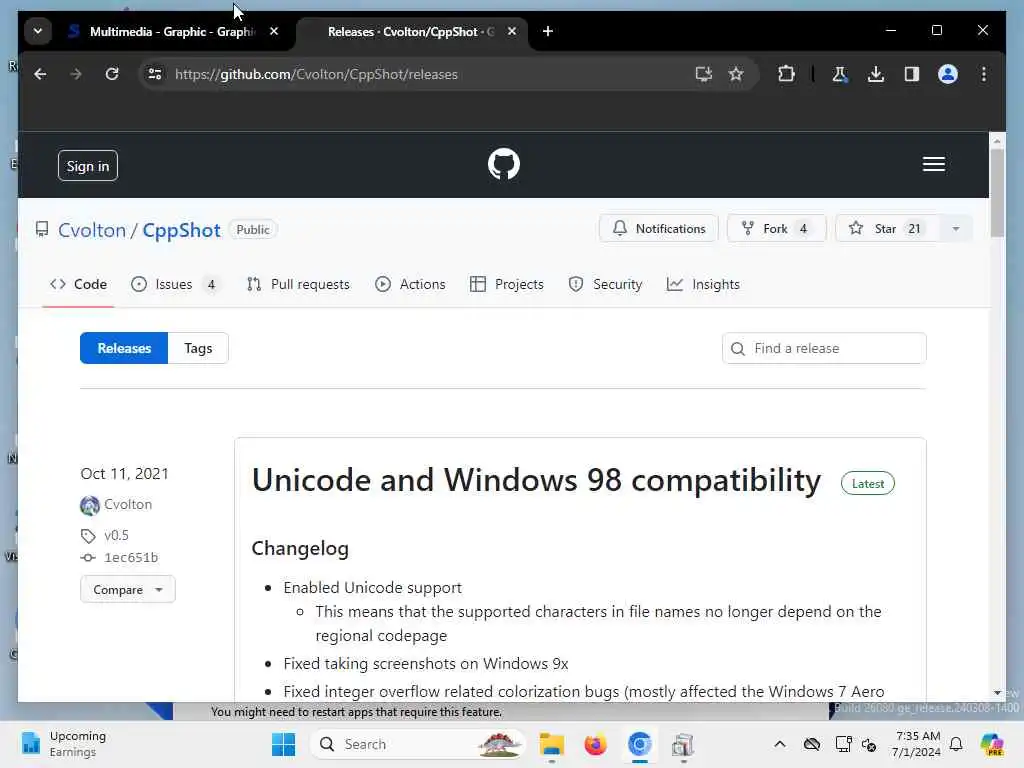1024x768 pixels.
Task: Select the Releases toggle button
Action: click(x=124, y=348)
